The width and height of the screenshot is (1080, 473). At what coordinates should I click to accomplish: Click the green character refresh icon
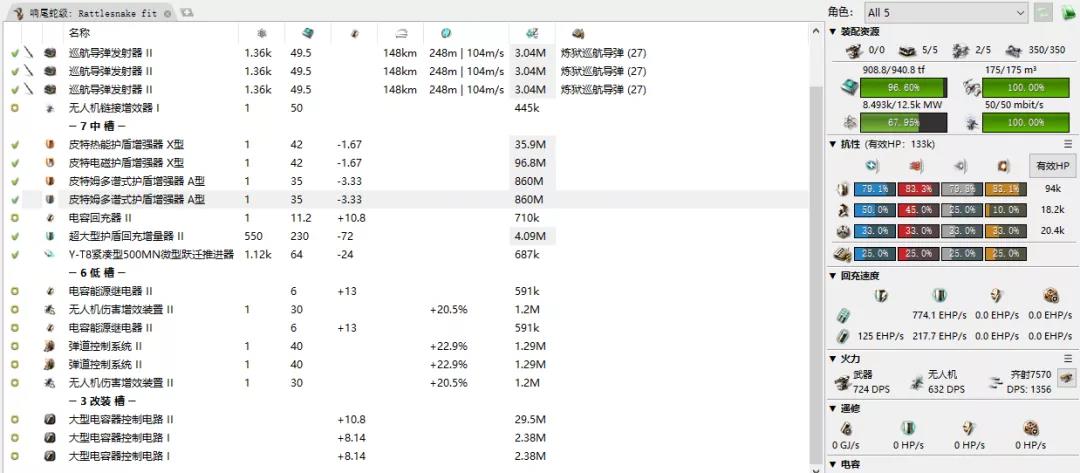pos(1044,12)
